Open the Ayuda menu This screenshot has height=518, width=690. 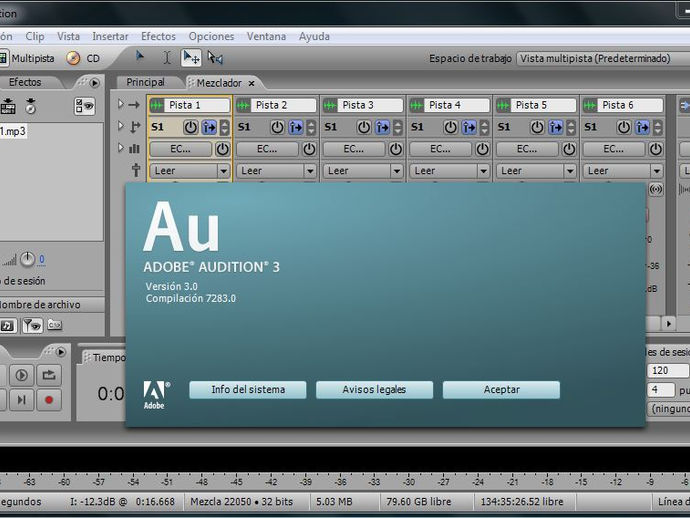click(x=314, y=36)
